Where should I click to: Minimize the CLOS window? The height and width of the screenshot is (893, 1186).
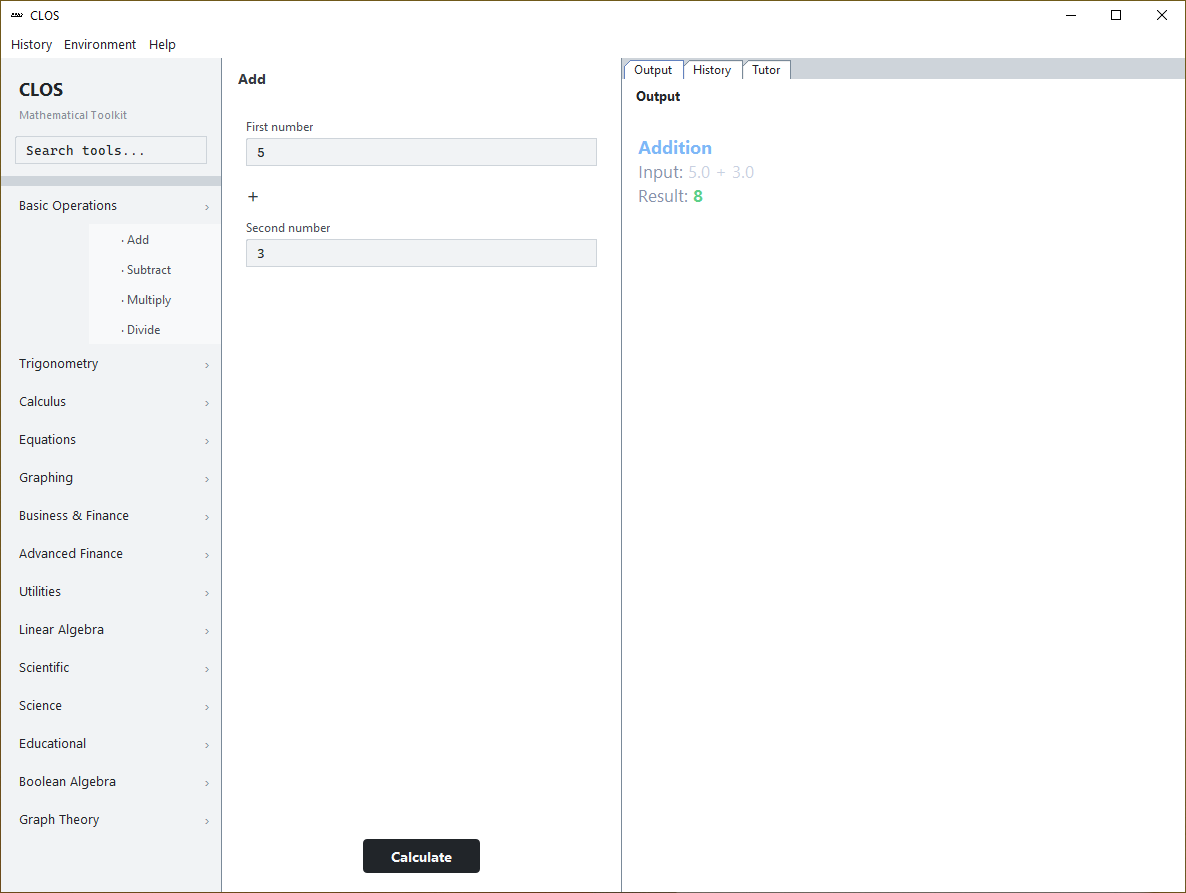tap(1071, 15)
